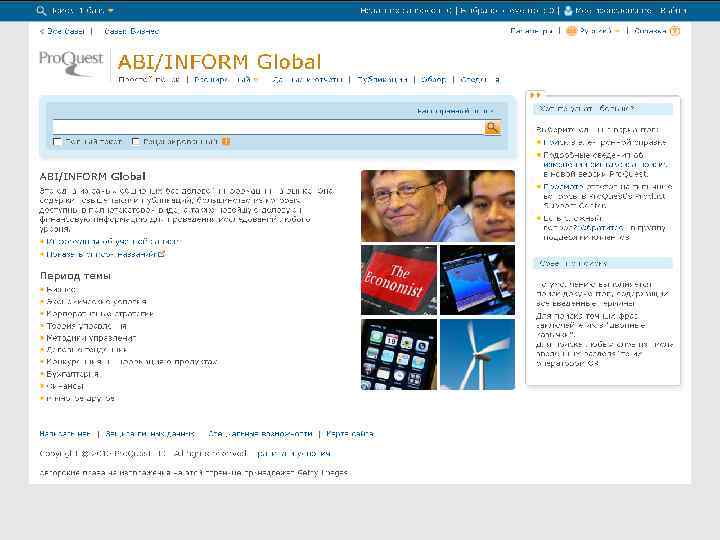Click the magnifier icon in top blue bar

pos(41,10)
